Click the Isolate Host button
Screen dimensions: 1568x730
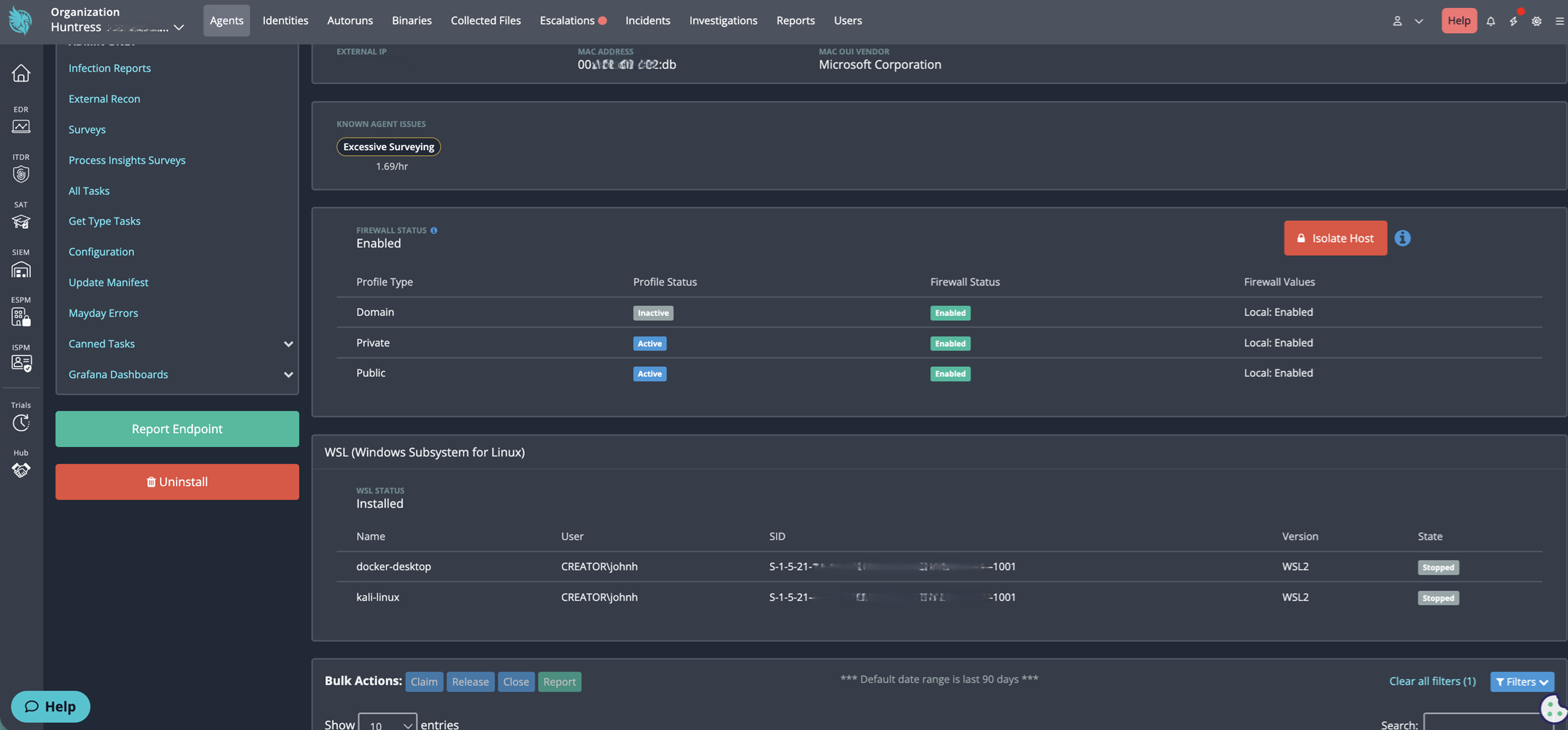click(1335, 238)
